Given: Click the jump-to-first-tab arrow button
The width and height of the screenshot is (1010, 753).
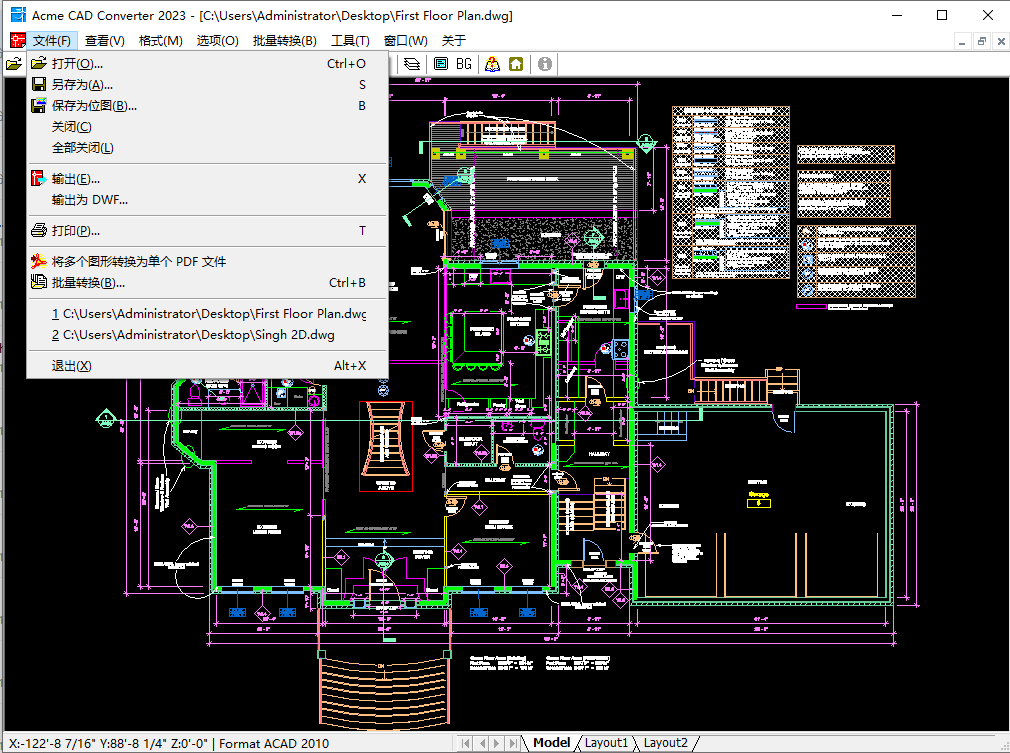Looking at the screenshot, I should pyautogui.click(x=466, y=743).
